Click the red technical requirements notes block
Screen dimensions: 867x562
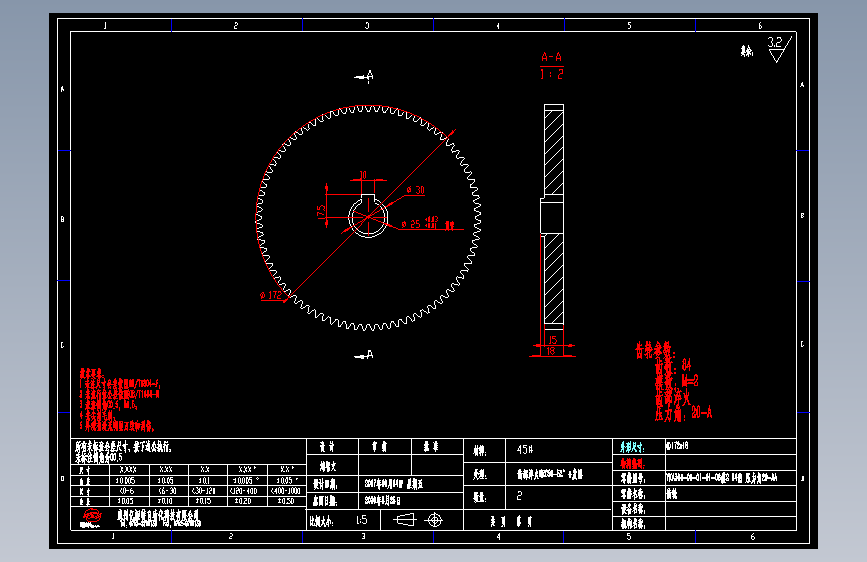(119, 400)
